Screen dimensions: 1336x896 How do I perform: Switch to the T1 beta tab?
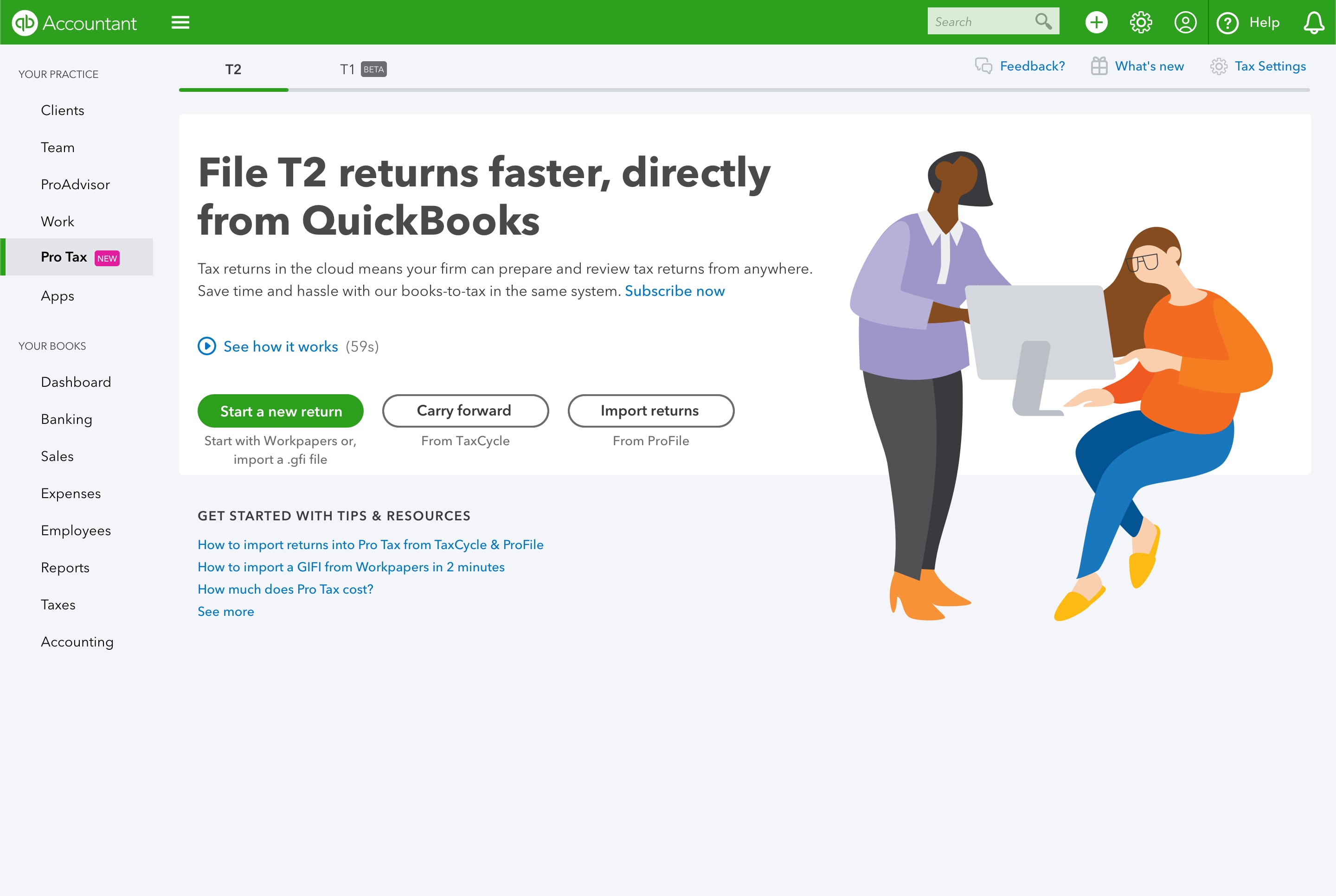point(363,69)
